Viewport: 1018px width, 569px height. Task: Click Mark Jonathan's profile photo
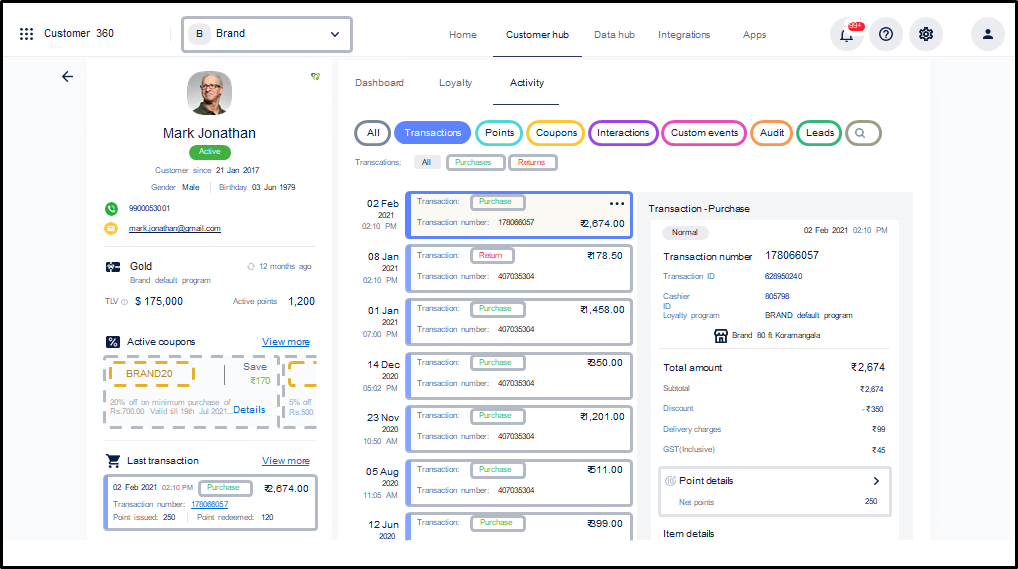coord(210,93)
